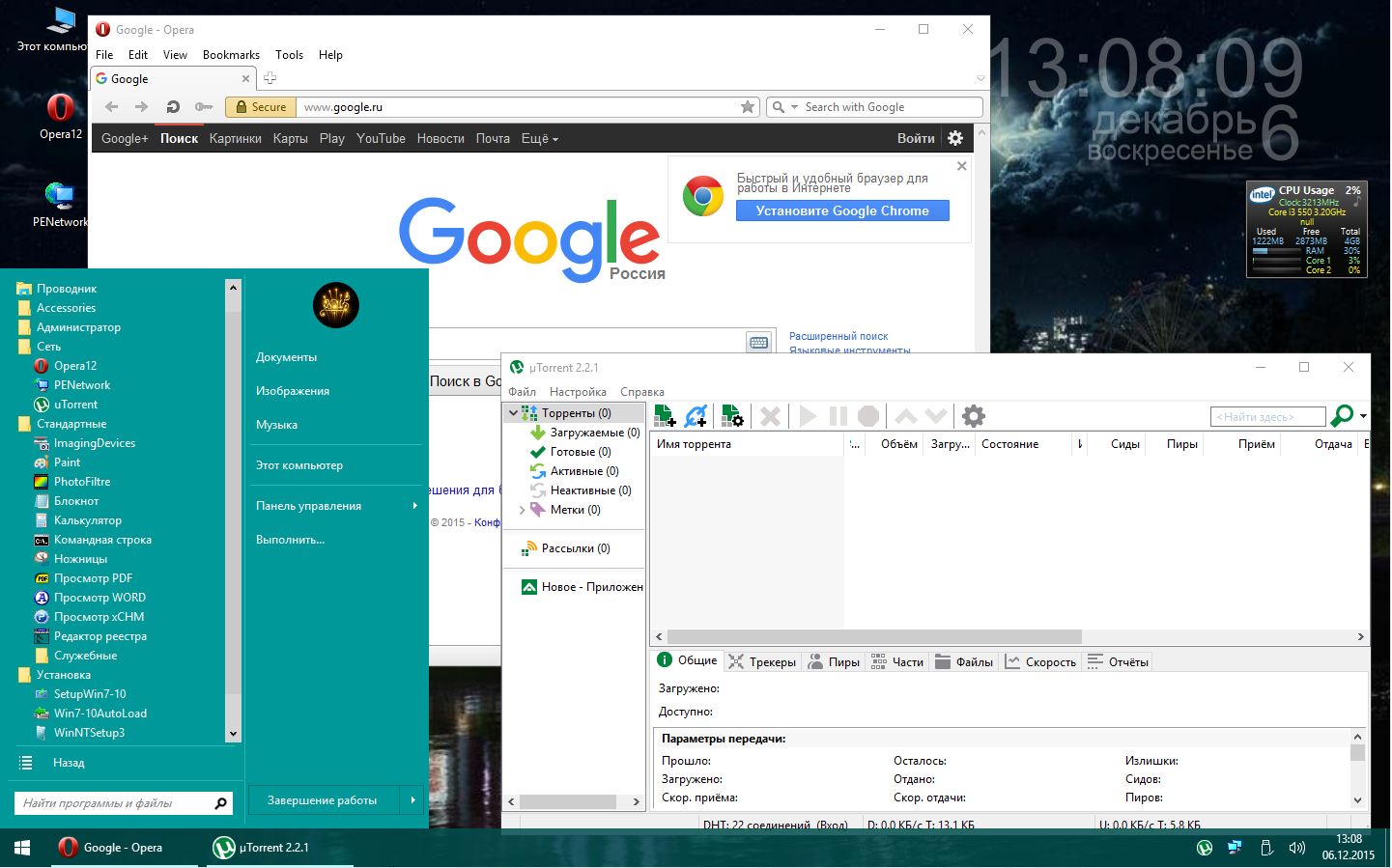Expand Завершение работы arrow
1392x868 pixels.
coord(412,799)
